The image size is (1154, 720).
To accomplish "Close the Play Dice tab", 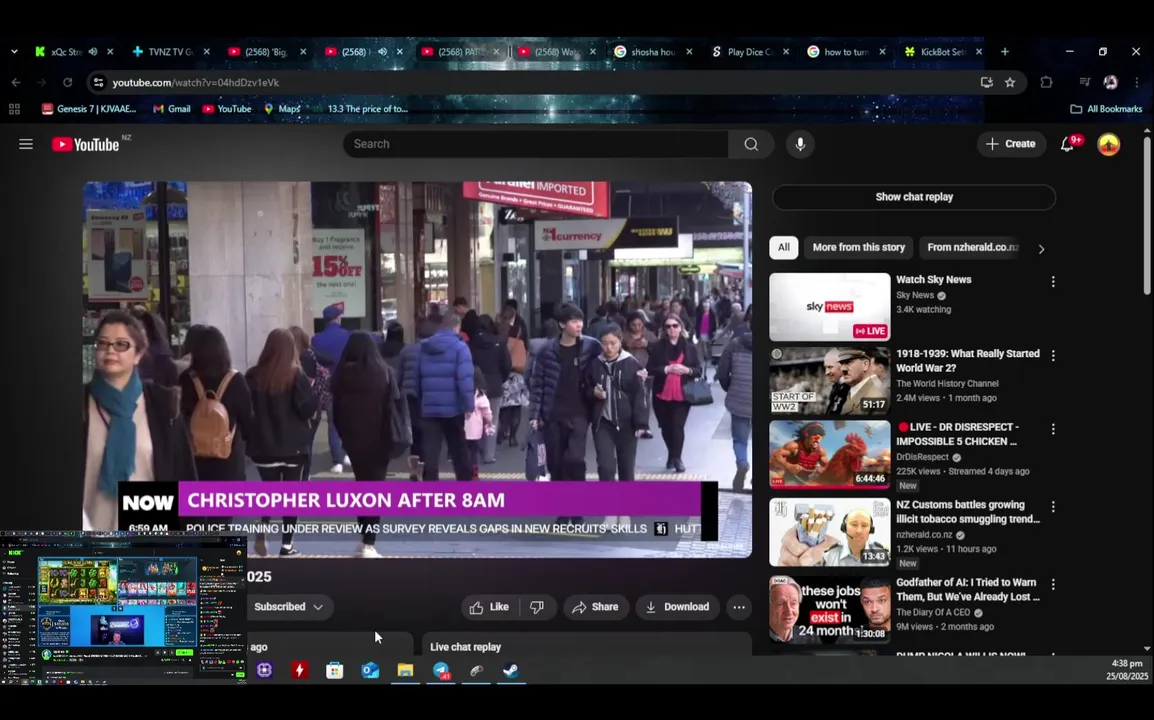I will (x=786, y=52).
